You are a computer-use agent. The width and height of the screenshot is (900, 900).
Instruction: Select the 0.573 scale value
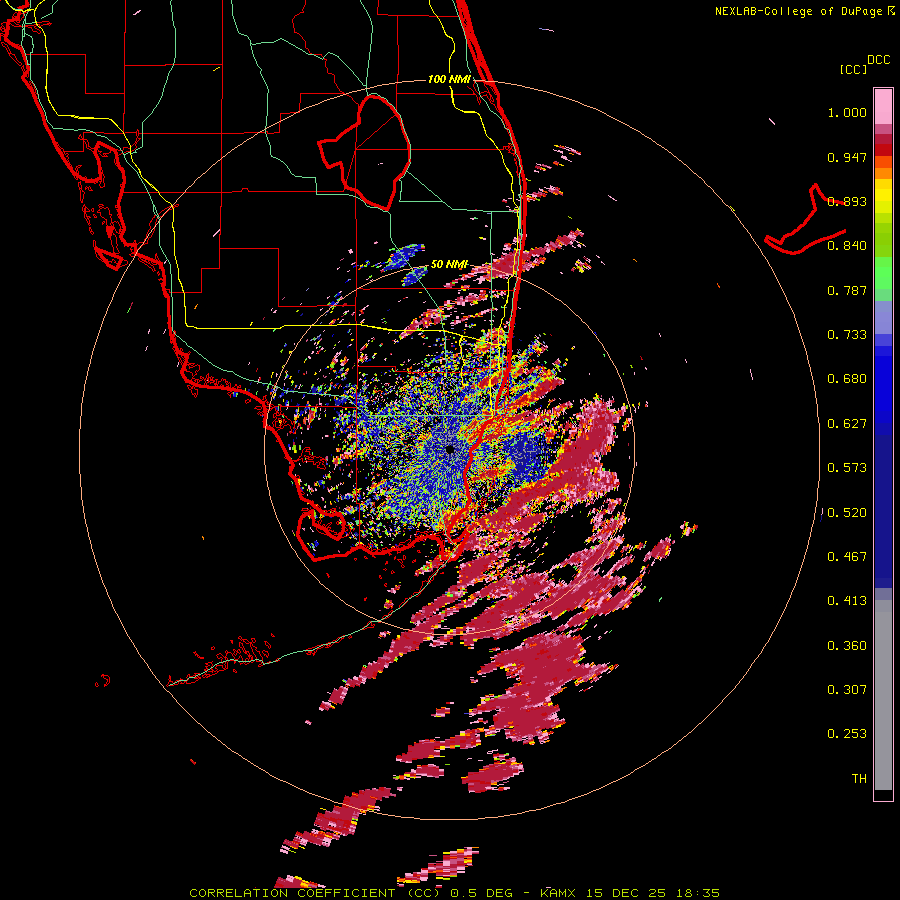click(x=847, y=468)
